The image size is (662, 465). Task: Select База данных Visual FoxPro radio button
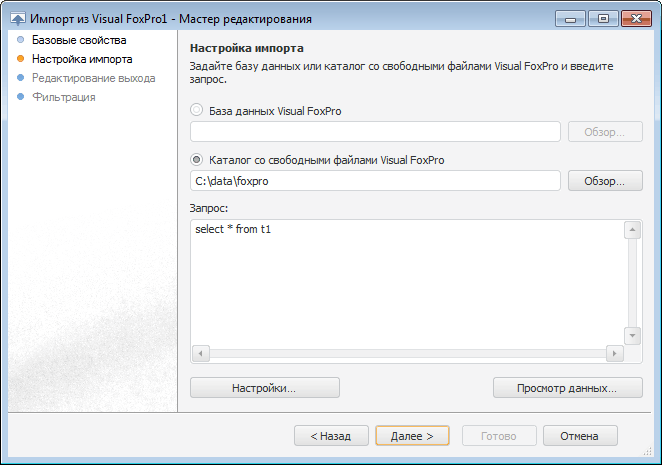pos(197,110)
